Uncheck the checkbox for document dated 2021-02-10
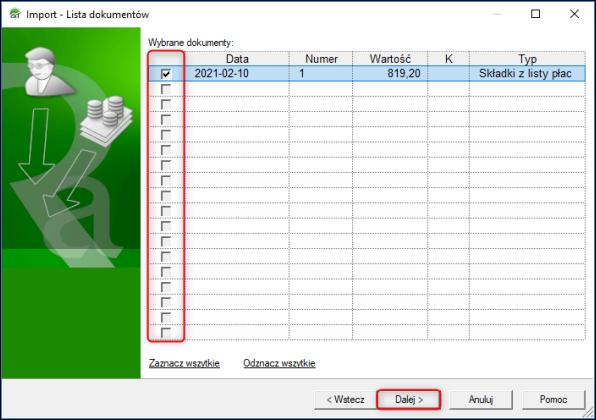The width and height of the screenshot is (596, 420). click(166, 73)
